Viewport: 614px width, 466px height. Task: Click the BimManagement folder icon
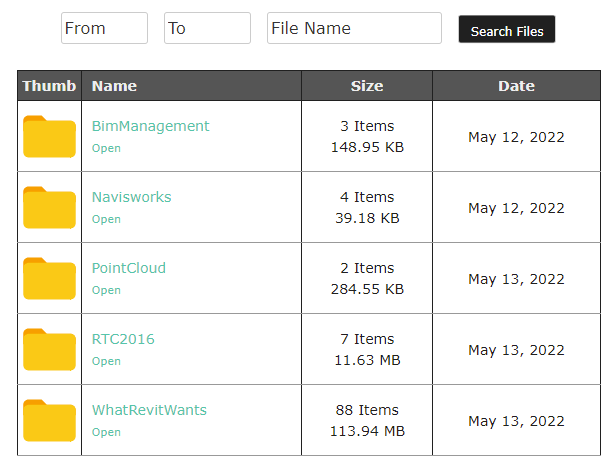(49, 137)
